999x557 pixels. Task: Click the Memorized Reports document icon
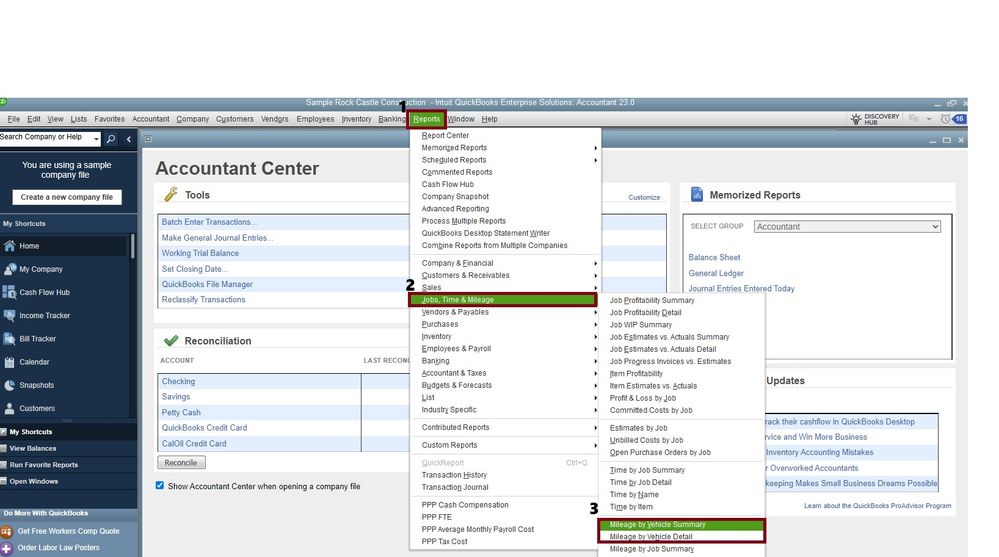pos(697,194)
